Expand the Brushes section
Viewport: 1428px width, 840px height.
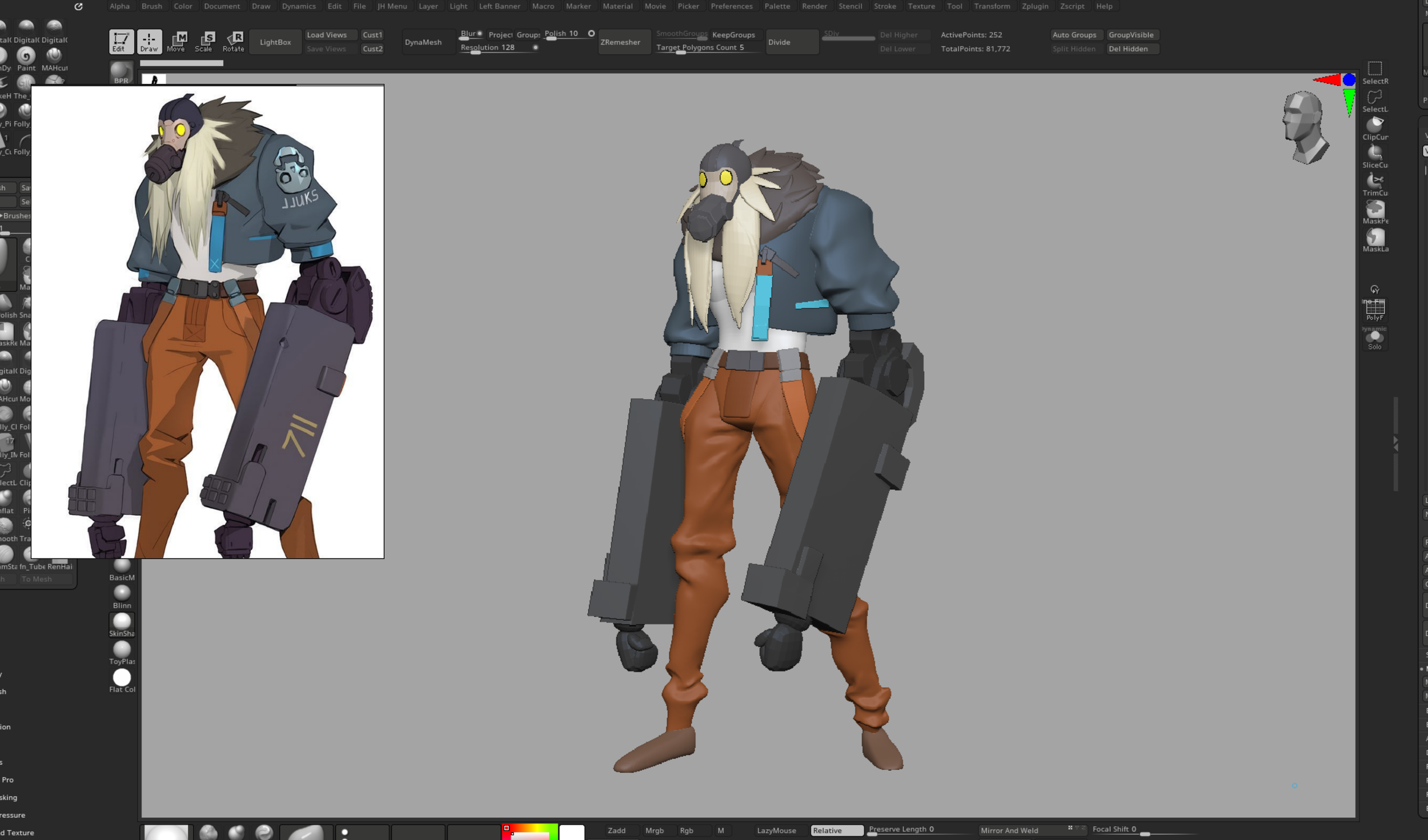click(x=16, y=216)
